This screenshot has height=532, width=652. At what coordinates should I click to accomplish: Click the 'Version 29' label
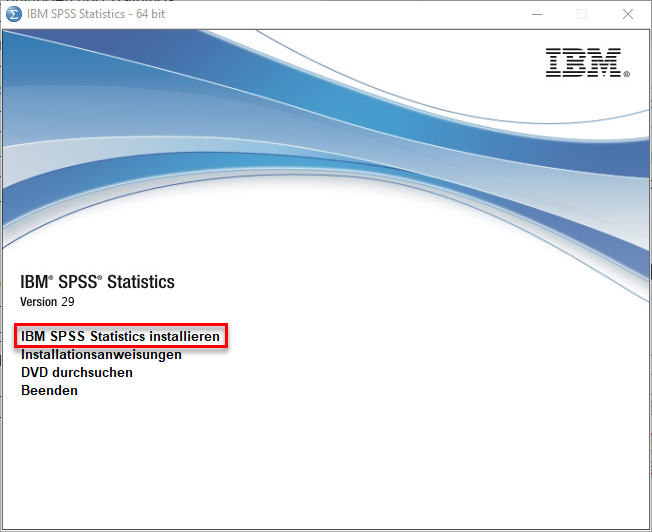47,301
